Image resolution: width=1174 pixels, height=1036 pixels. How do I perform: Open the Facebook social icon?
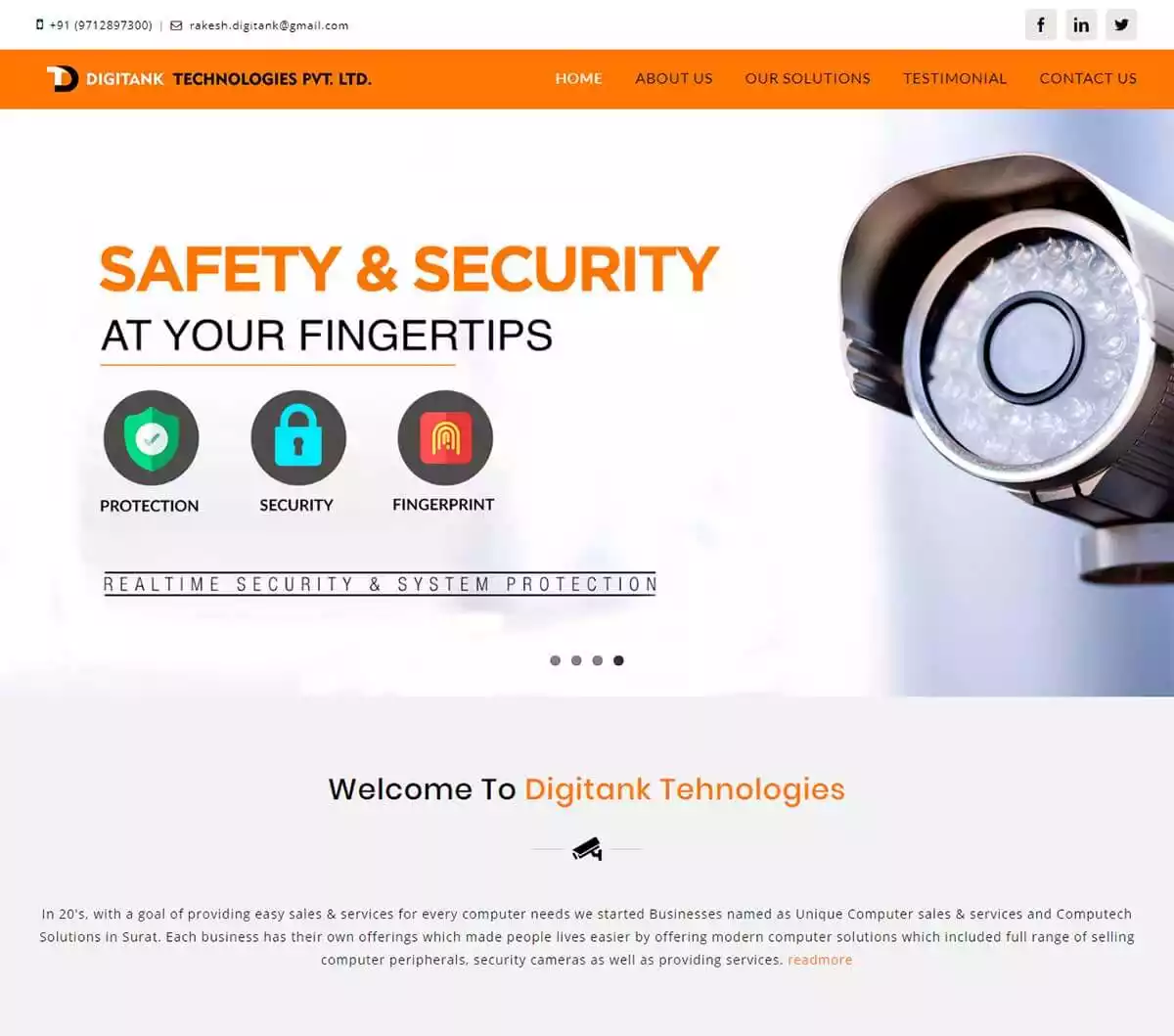[1040, 24]
